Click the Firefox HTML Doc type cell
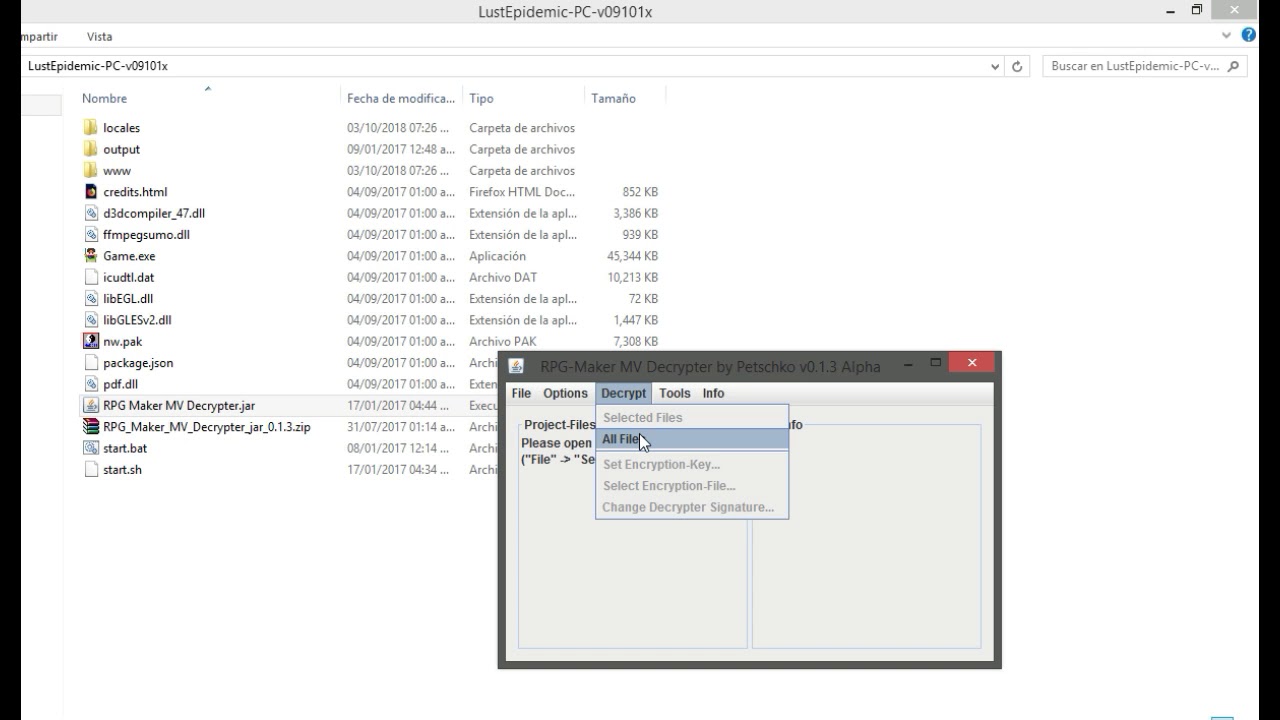Screen dimensions: 1280x720 pos(522,192)
